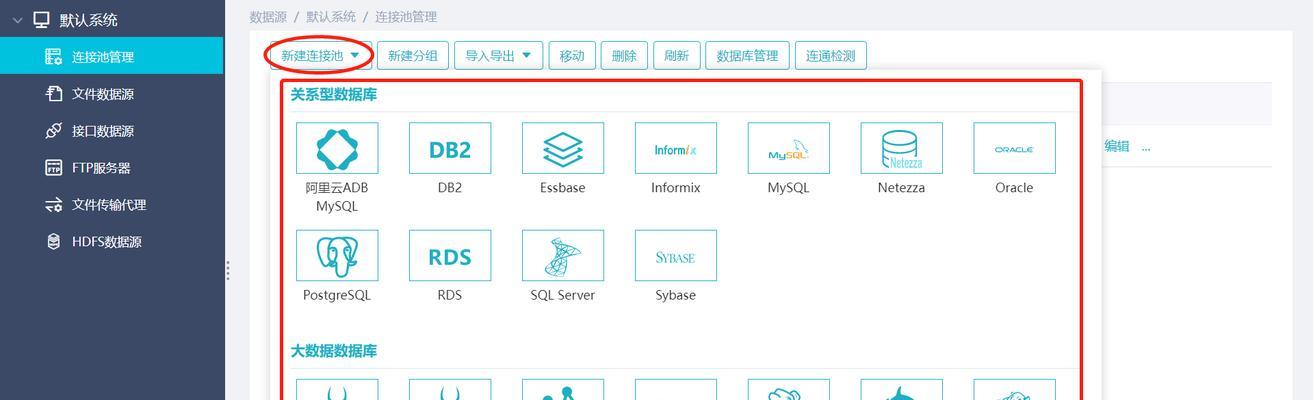Screen dimensions: 1313x400
Task: Click the 文件数据源 sidebar icon
Action: tap(54, 94)
